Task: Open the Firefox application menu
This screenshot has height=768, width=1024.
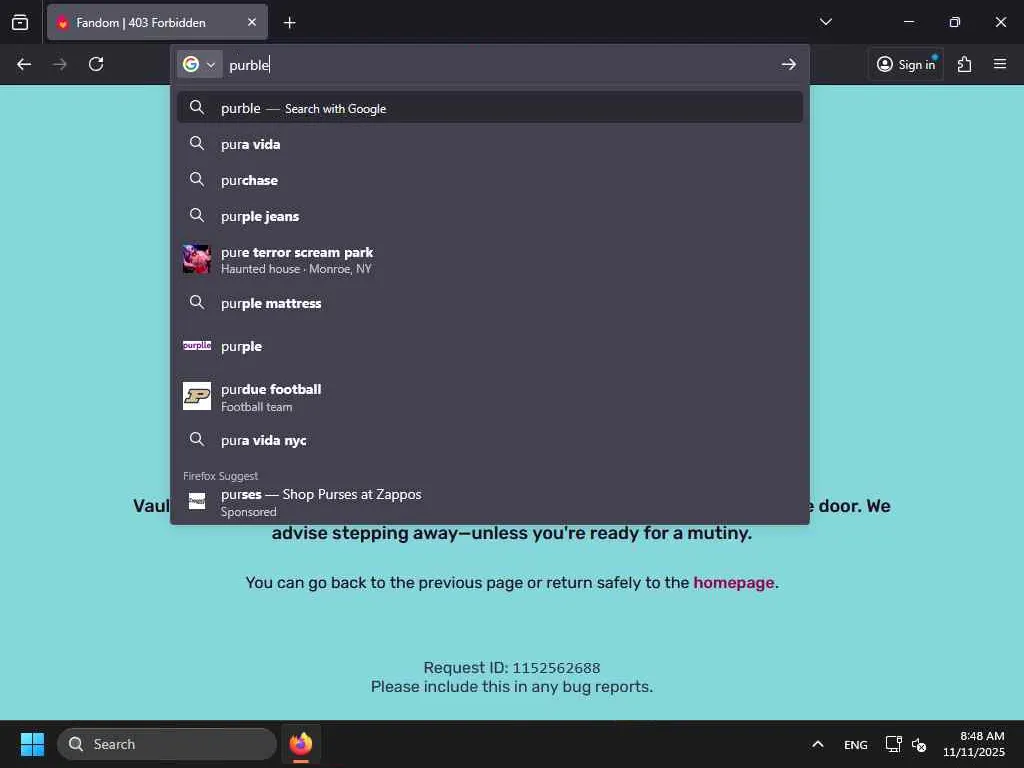Action: pos(1000,64)
